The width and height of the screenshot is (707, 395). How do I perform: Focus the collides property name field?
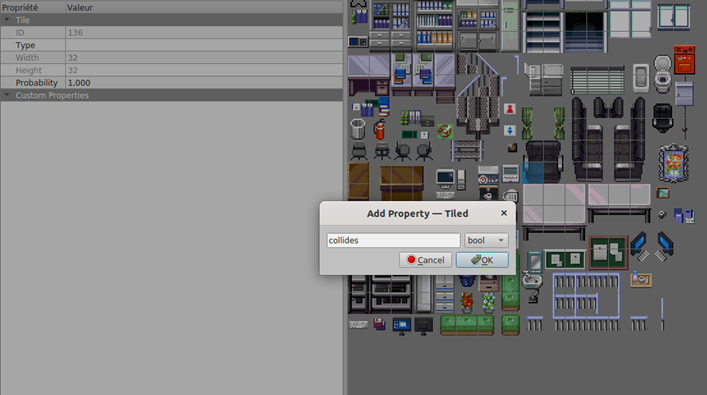[393, 240]
